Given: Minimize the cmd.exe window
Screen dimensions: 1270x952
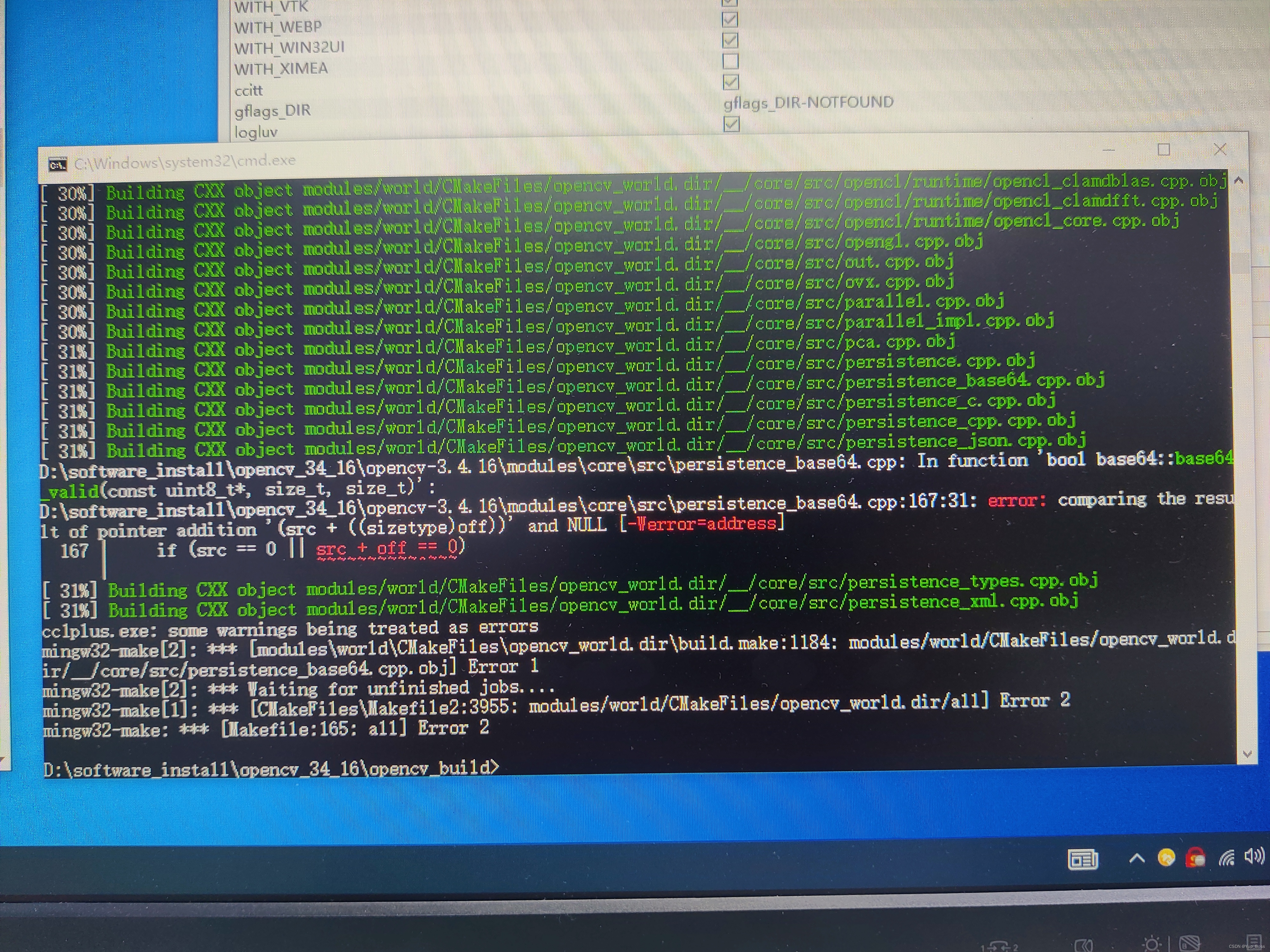Looking at the screenshot, I should 1108,150.
